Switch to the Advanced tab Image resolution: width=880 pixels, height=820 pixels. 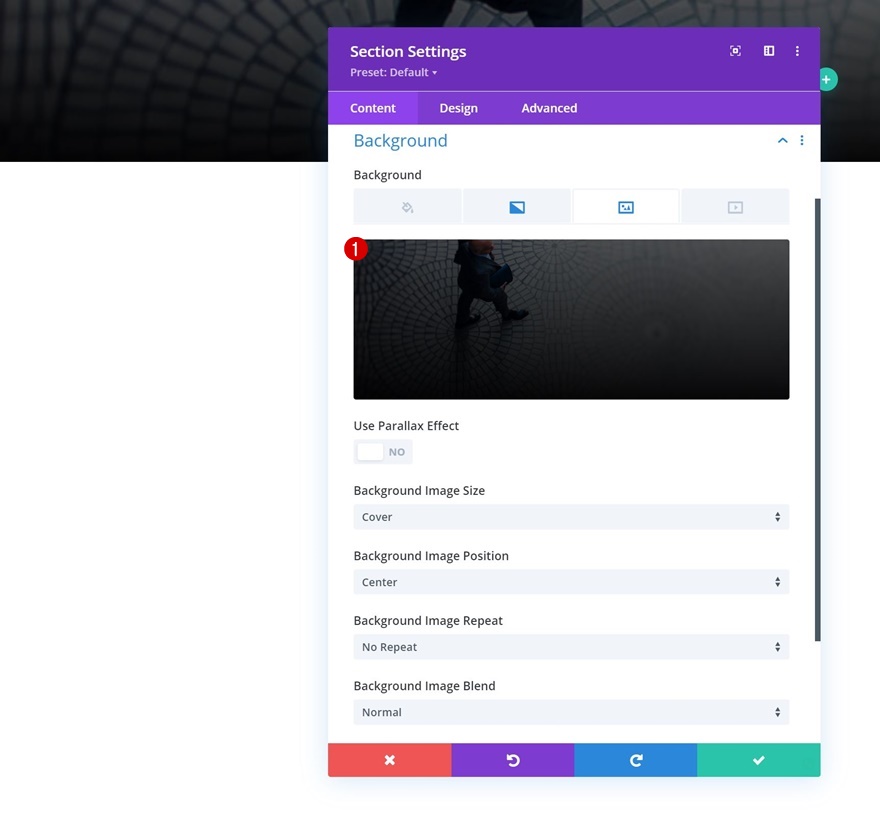549,108
